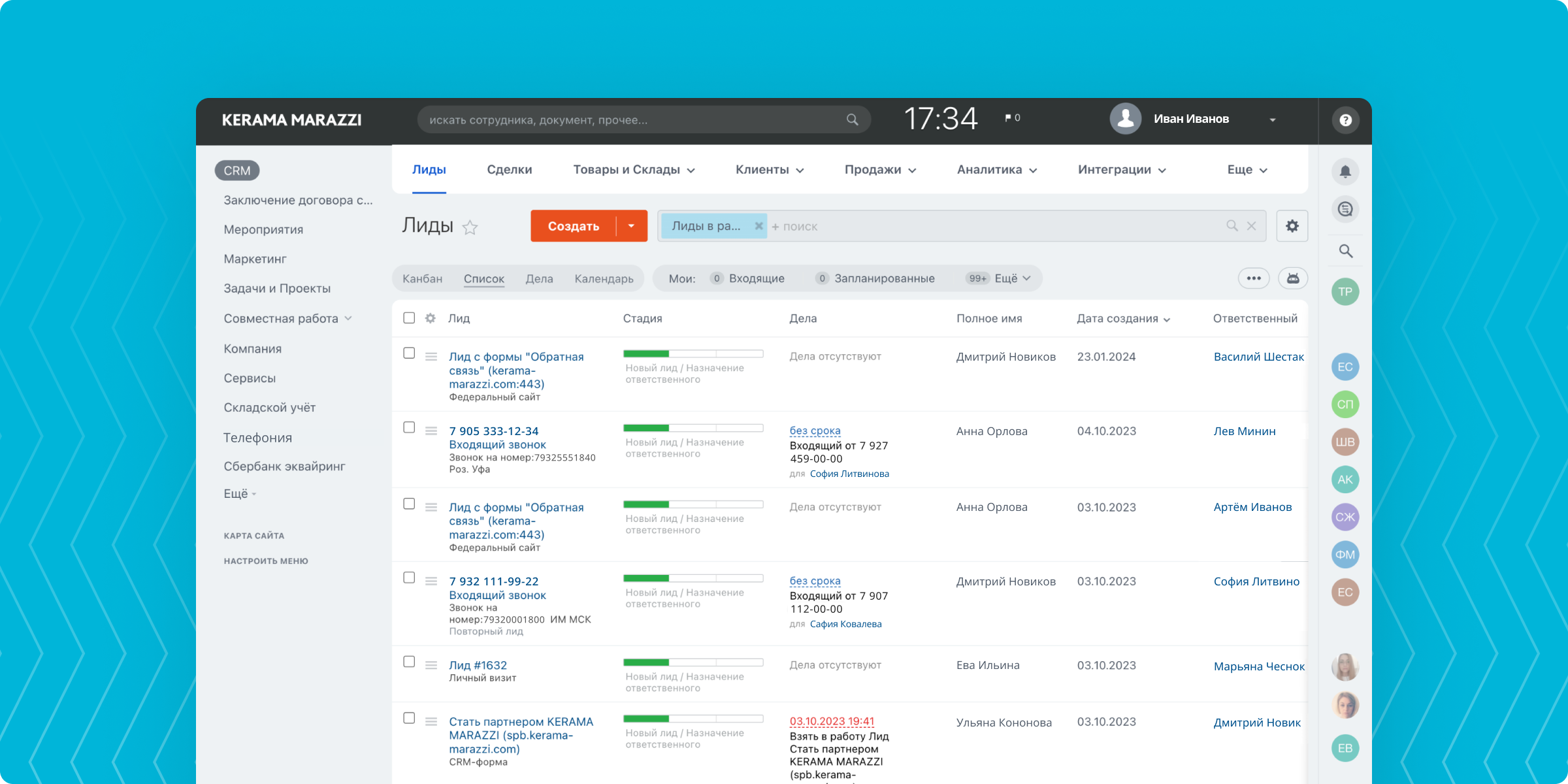Click the flag counter icon near clock
Viewport: 1568px width, 784px height.
pyautogui.click(x=1012, y=118)
